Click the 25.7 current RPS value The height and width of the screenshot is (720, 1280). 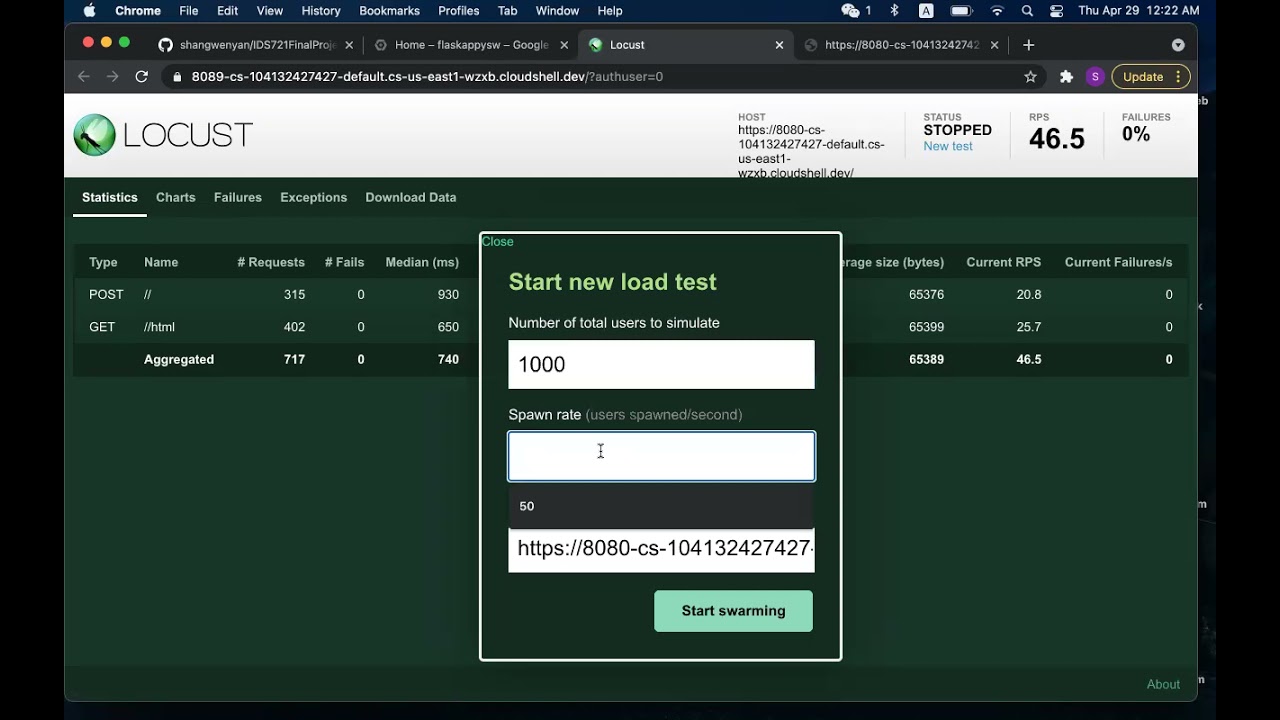pos(1029,327)
